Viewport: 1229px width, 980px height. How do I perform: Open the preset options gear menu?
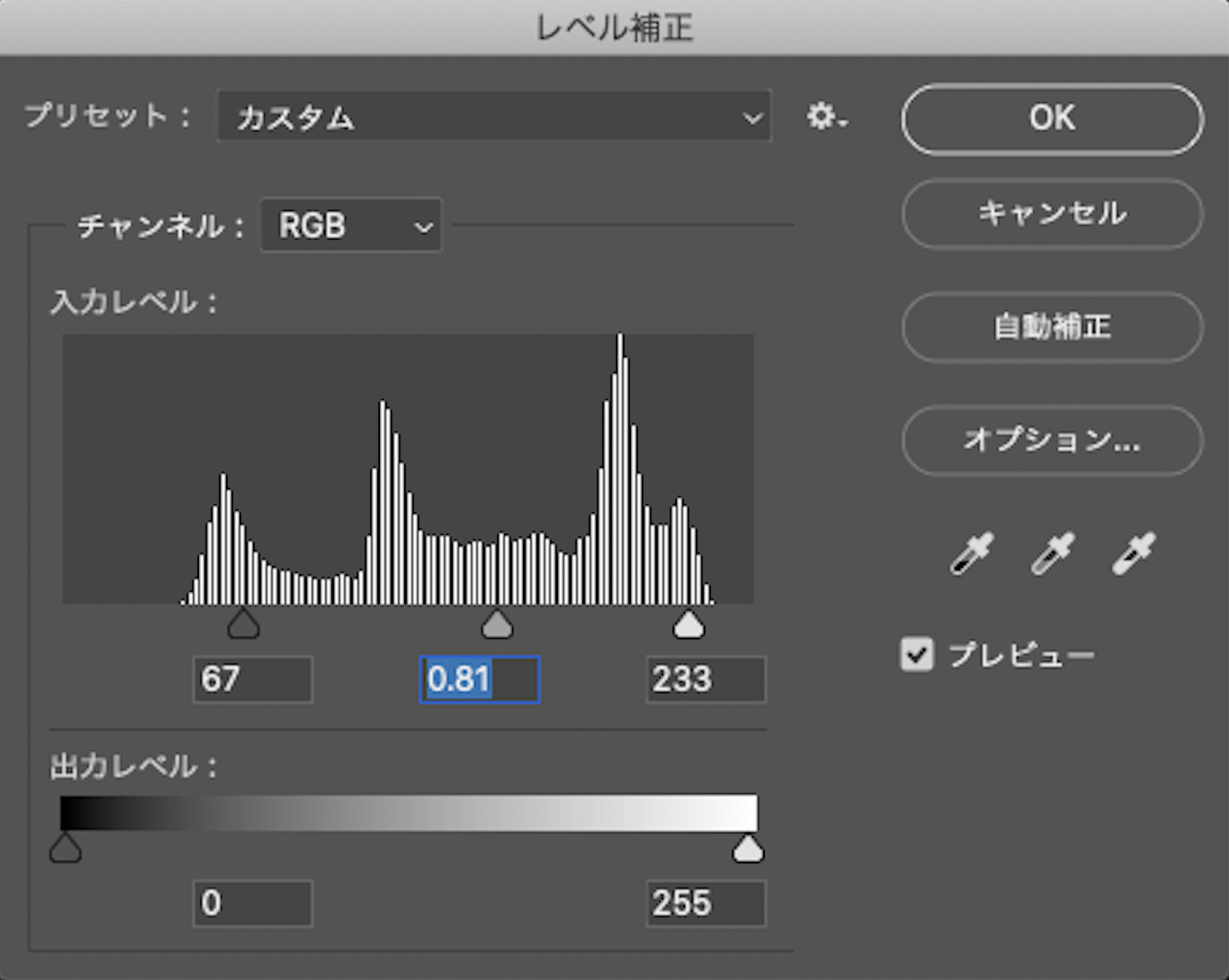825,117
